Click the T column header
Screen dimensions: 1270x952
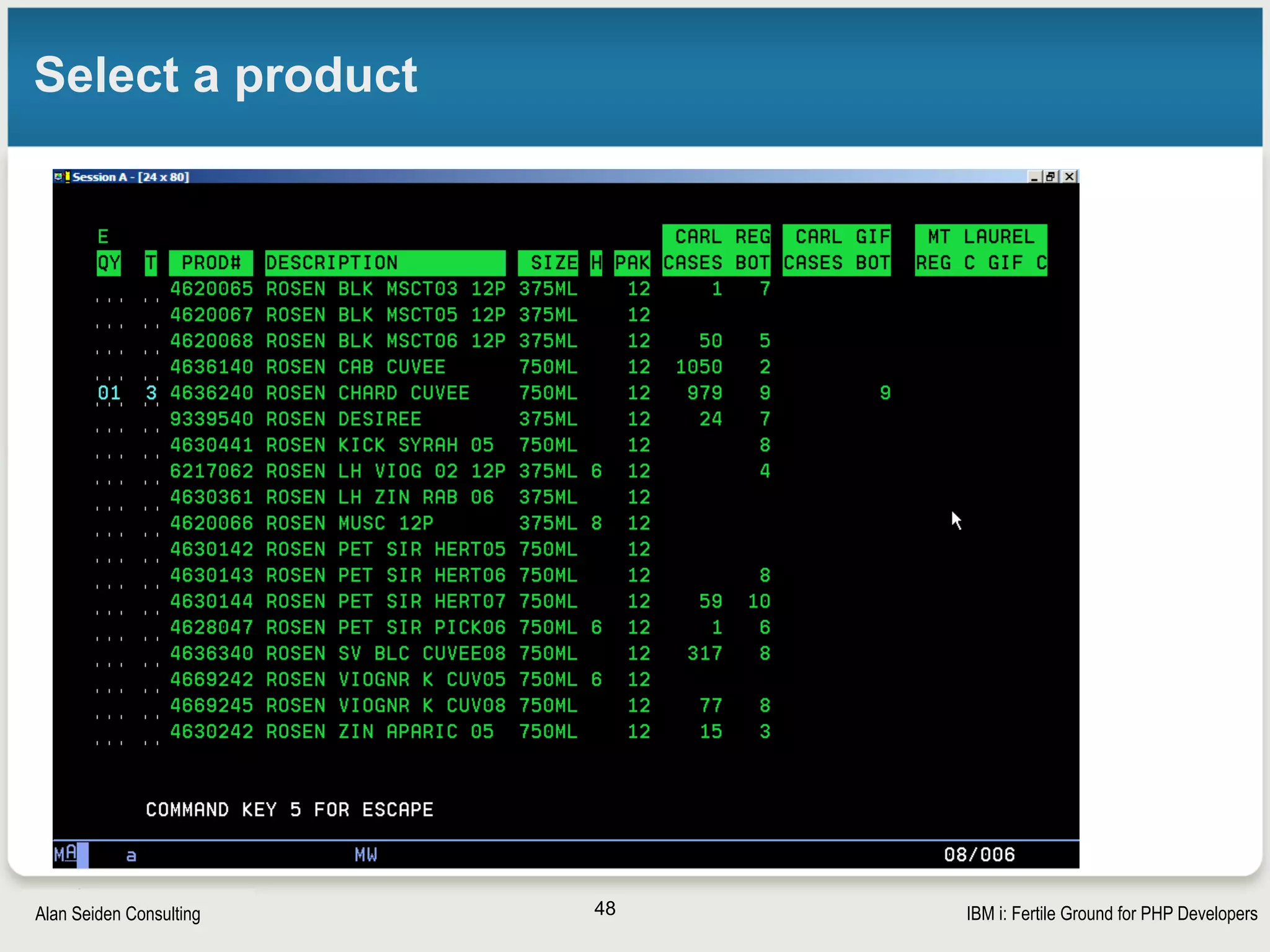[x=151, y=263]
